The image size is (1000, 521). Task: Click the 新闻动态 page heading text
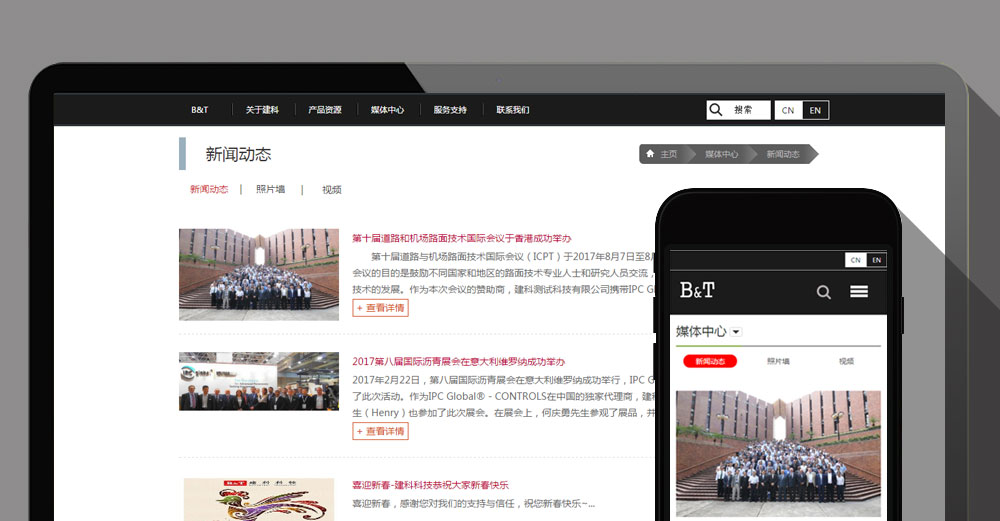[238, 154]
